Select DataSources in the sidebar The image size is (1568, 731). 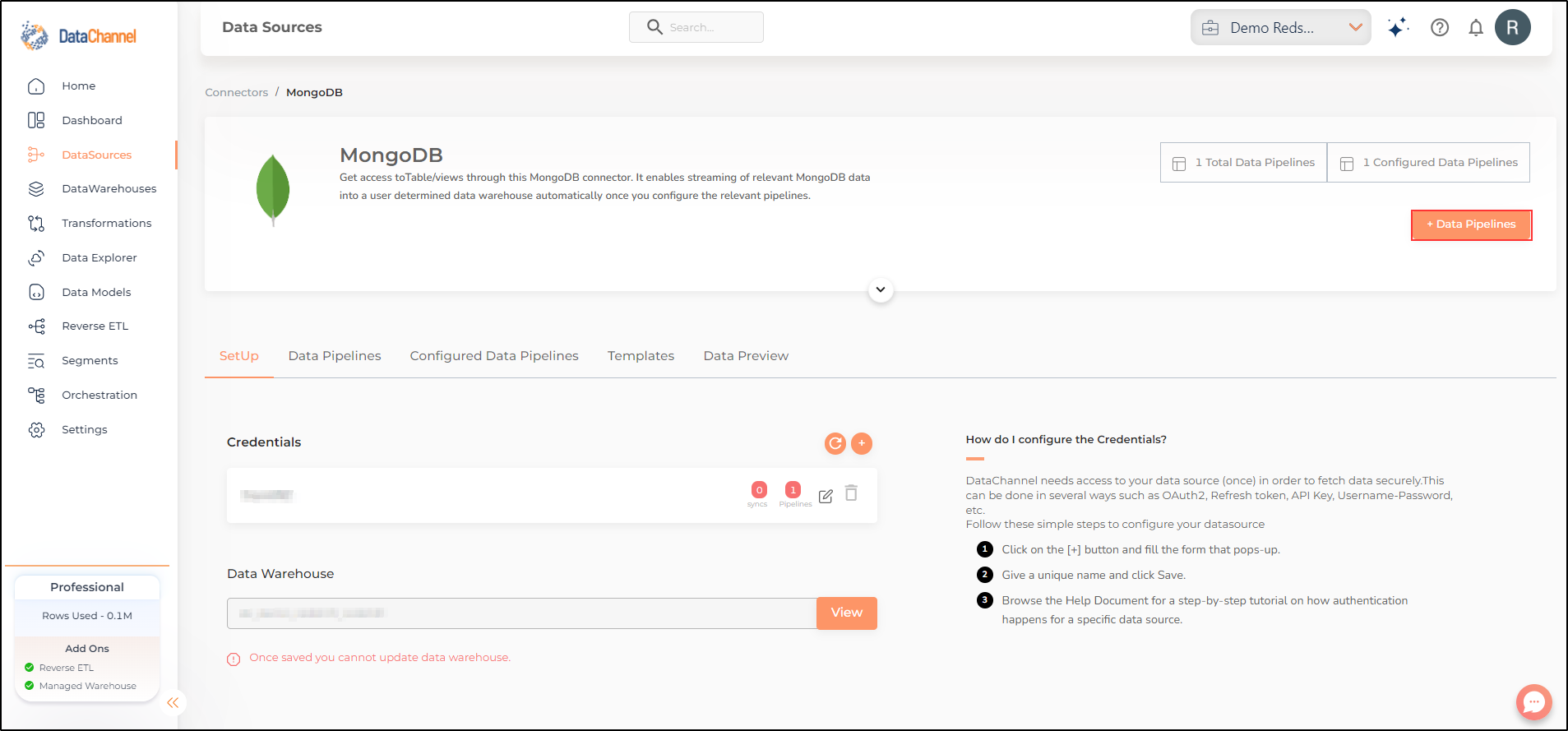[97, 155]
